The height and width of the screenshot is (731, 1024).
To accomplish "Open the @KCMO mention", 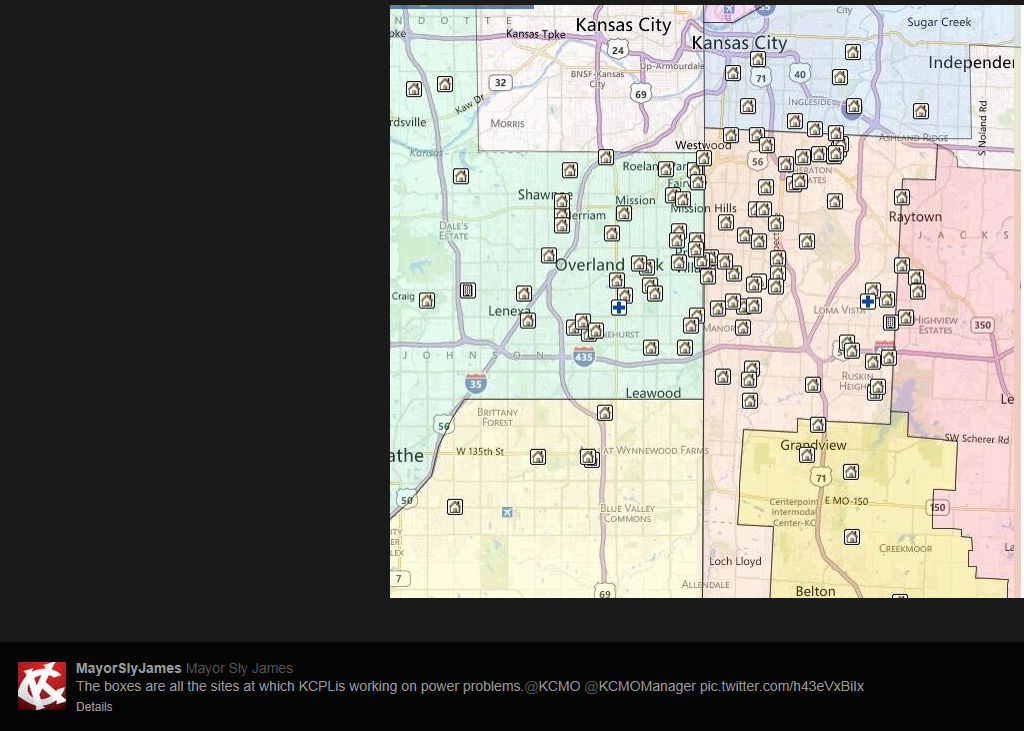I will (552, 687).
